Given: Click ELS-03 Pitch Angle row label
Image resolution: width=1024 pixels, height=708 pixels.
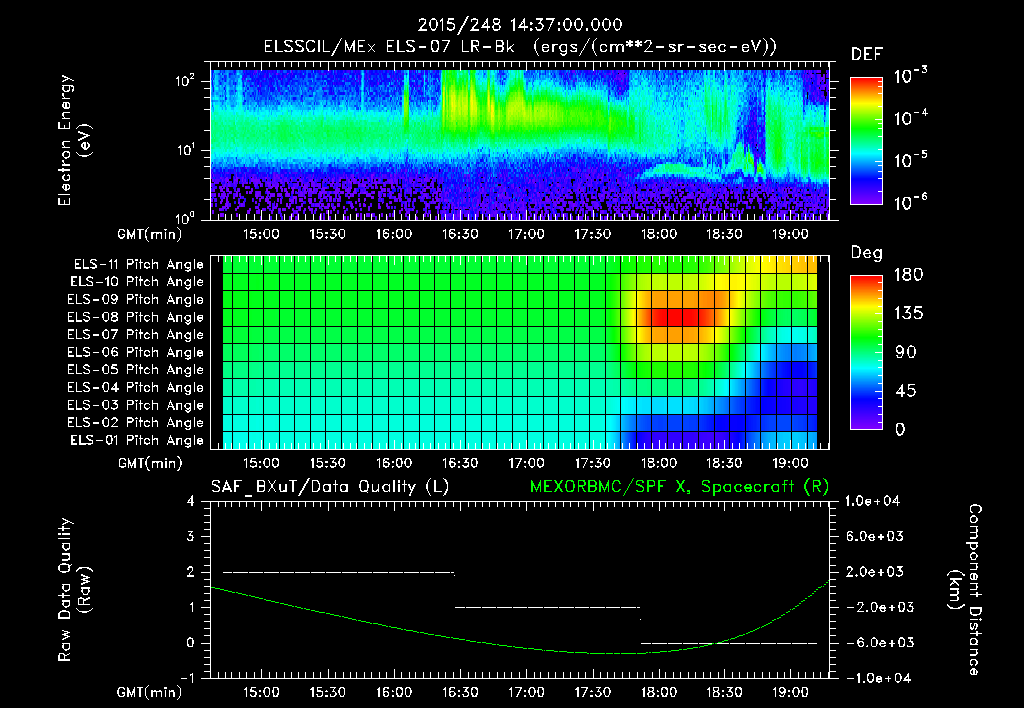Looking at the screenshot, I should 135,405.
